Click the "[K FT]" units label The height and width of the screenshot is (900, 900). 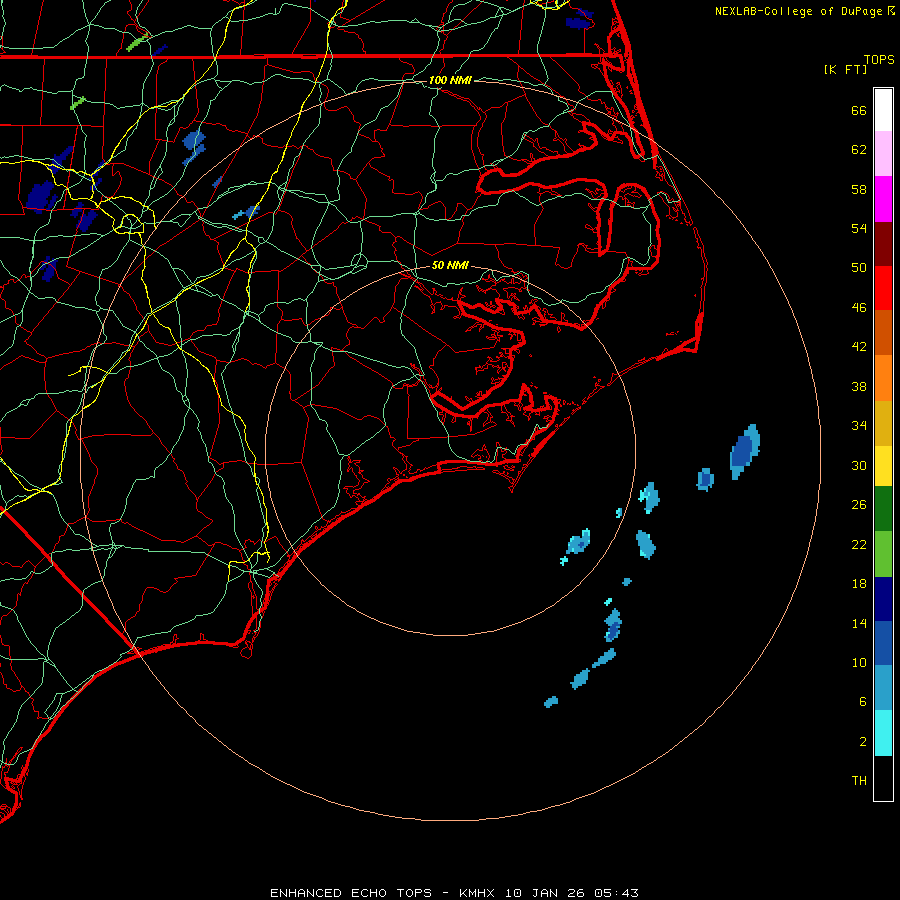[x=845, y=69]
